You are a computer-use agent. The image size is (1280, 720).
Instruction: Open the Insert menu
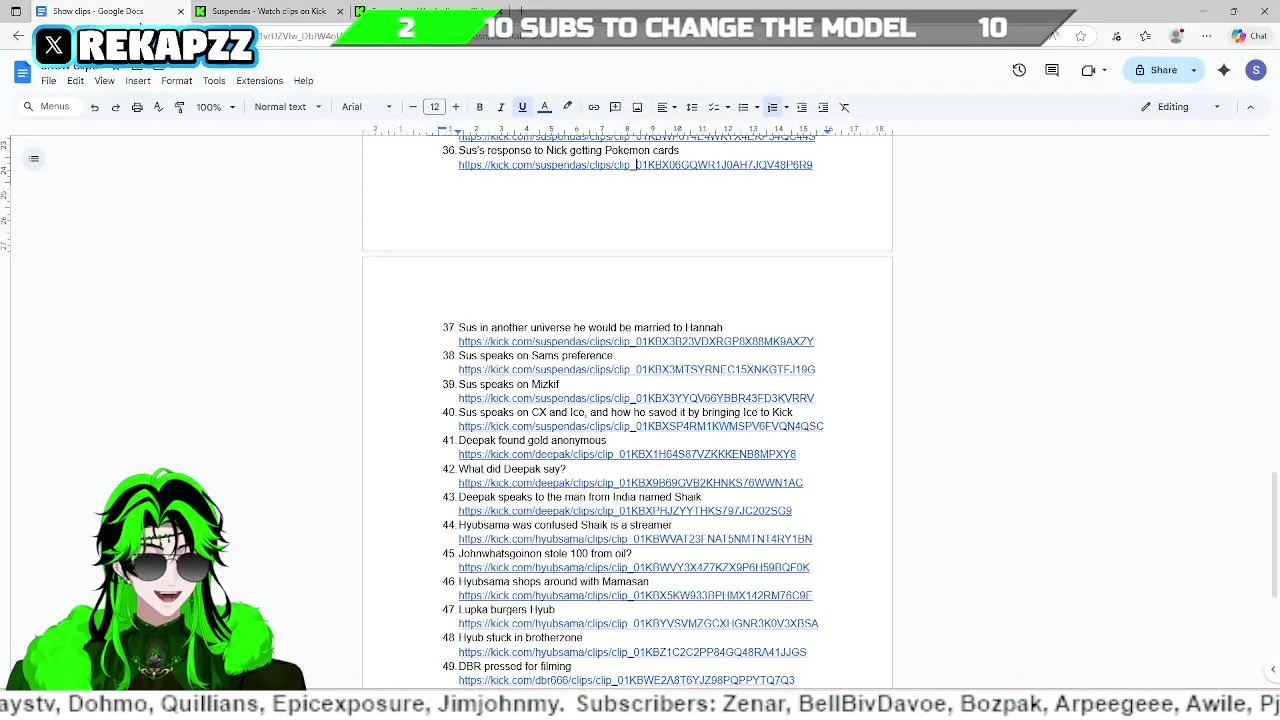tap(138, 81)
